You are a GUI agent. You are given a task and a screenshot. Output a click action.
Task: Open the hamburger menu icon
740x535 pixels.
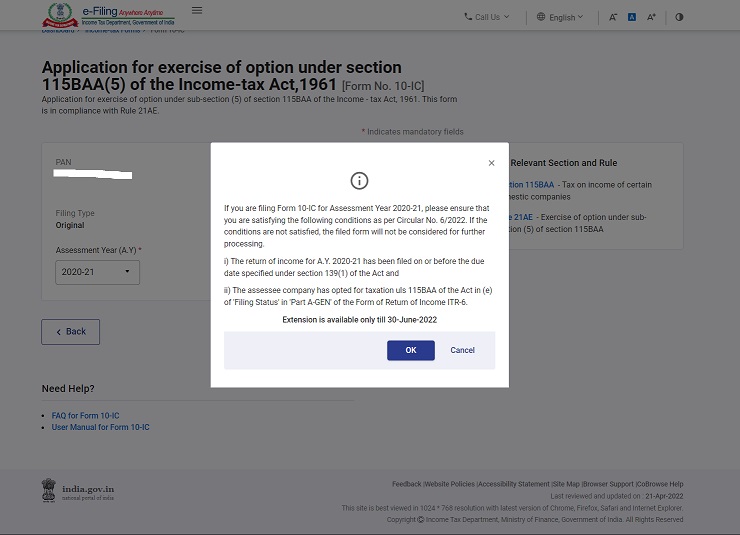[197, 11]
